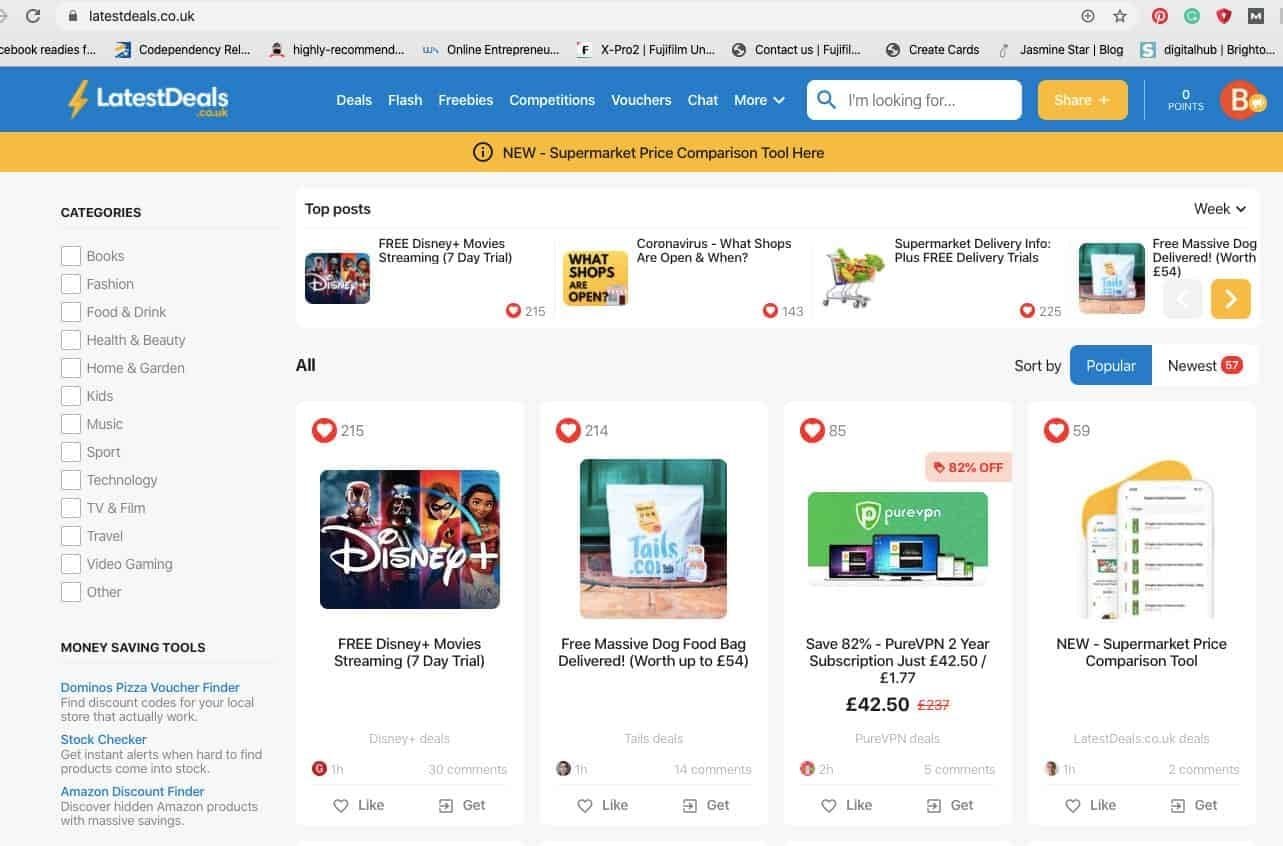This screenshot has width=1283, height=846.
Task: Click Get on the Disney+ card
Action: pyautogui.click(x=462, y=805)
